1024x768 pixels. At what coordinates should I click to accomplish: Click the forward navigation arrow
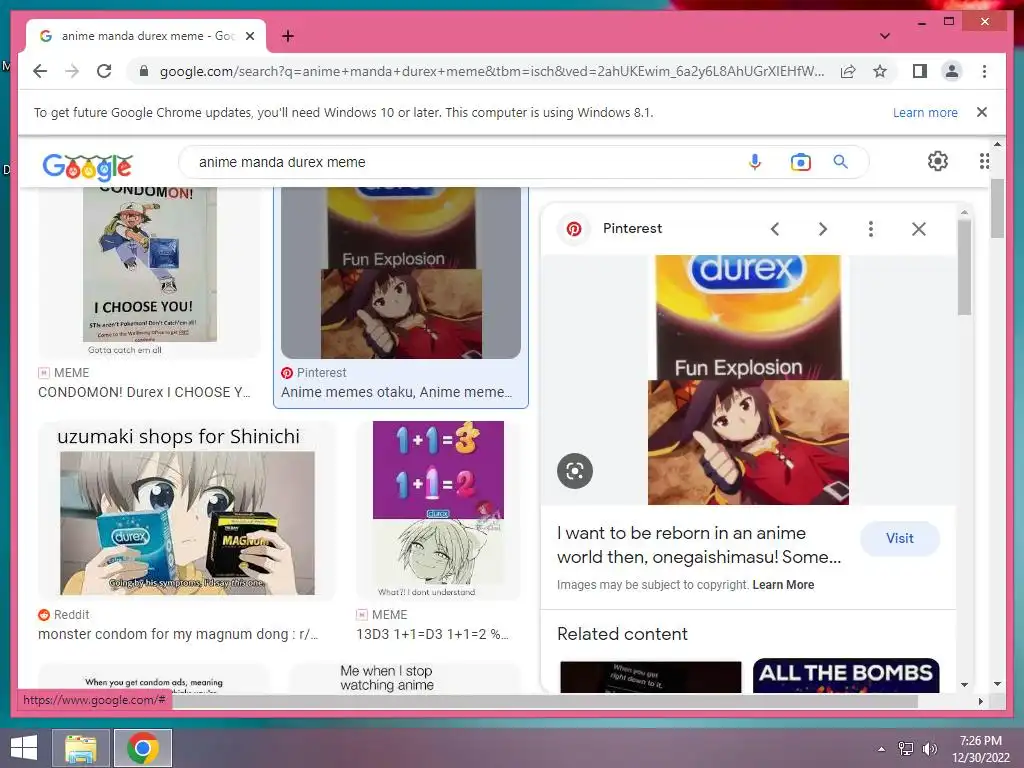coord(72,71)
